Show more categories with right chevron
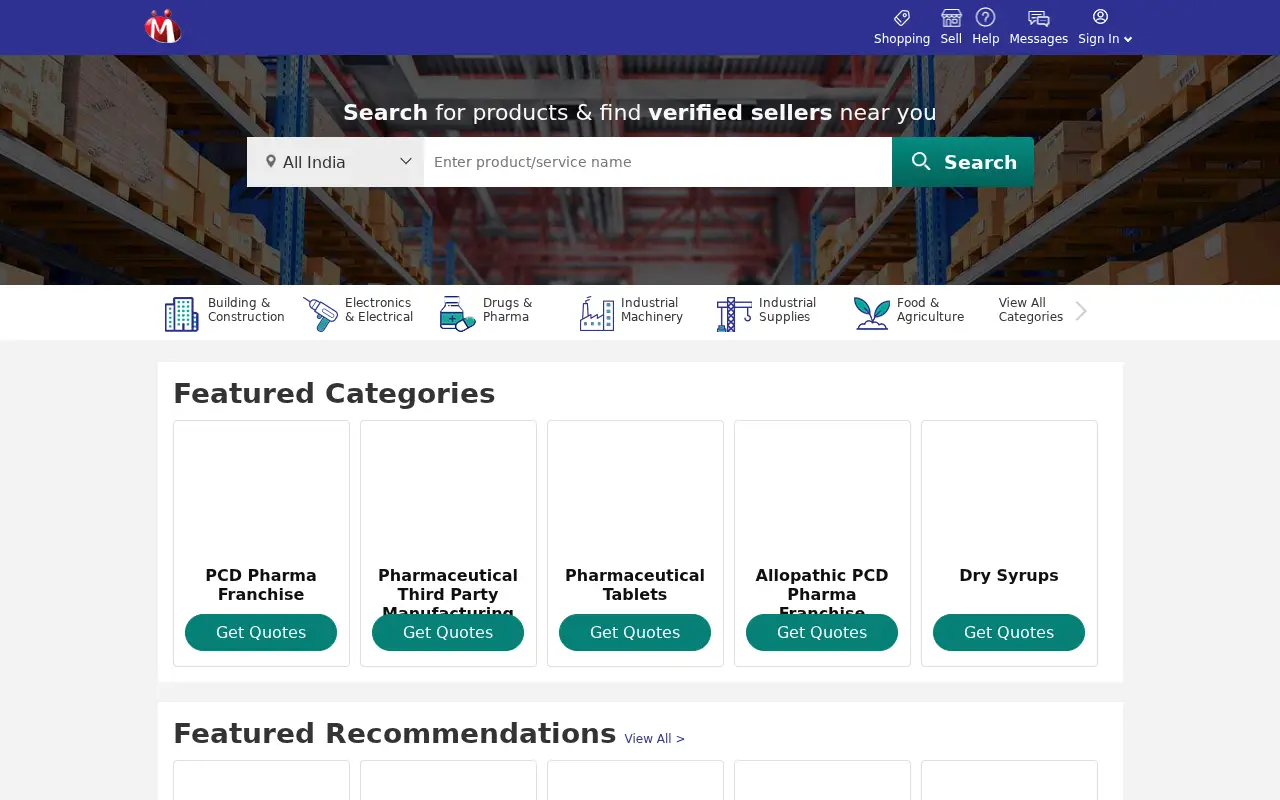 coord(1081,312)
